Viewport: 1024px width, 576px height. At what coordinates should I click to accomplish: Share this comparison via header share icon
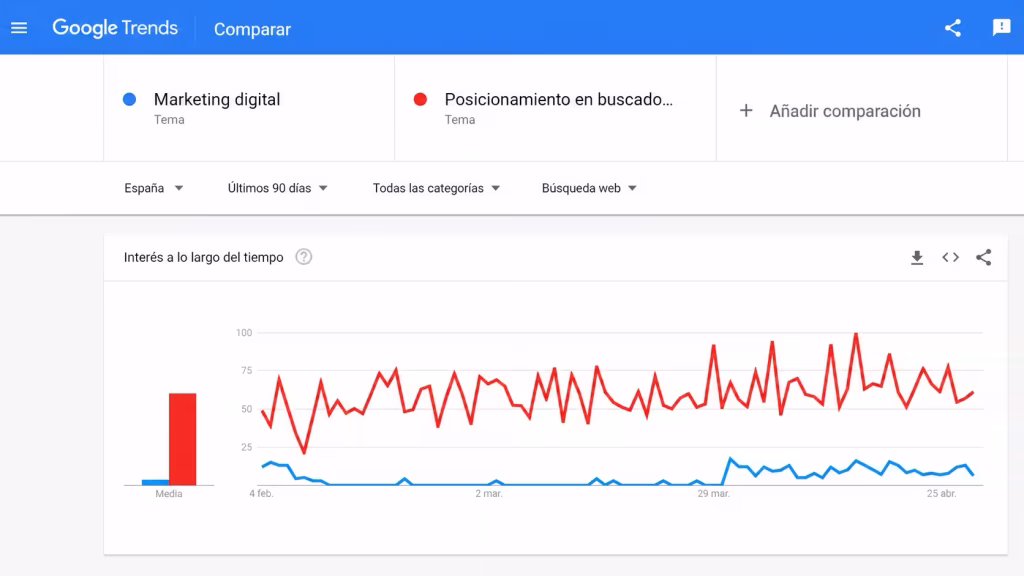tap(953, 27)
